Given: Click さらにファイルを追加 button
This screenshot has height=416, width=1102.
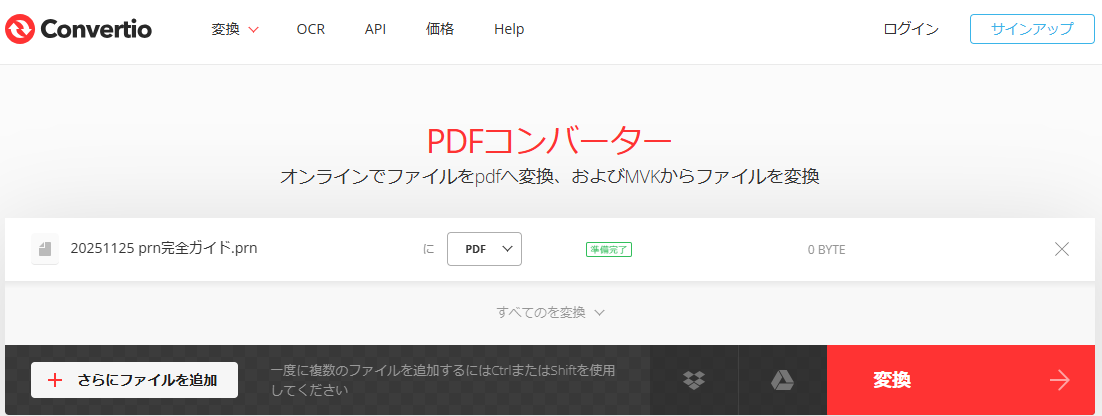Looking at the screenshot, I should click(134, 380).
